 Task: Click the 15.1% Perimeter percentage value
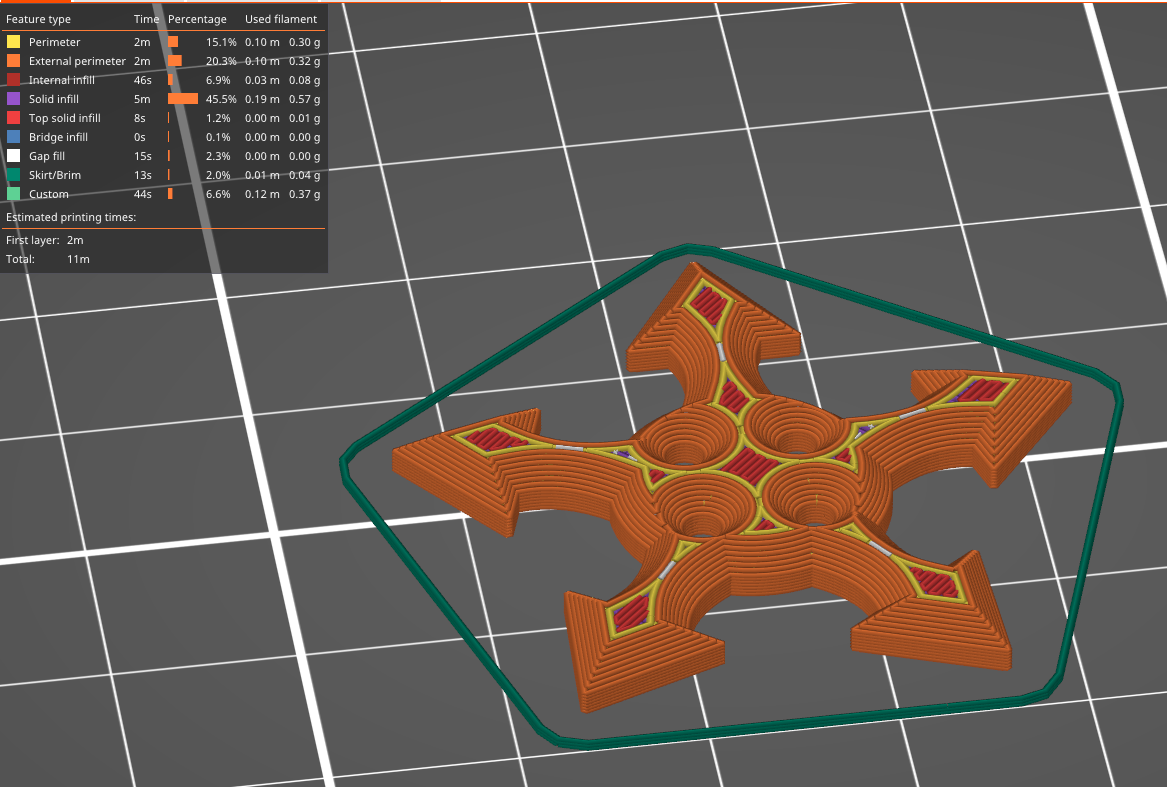pos(221,42)
